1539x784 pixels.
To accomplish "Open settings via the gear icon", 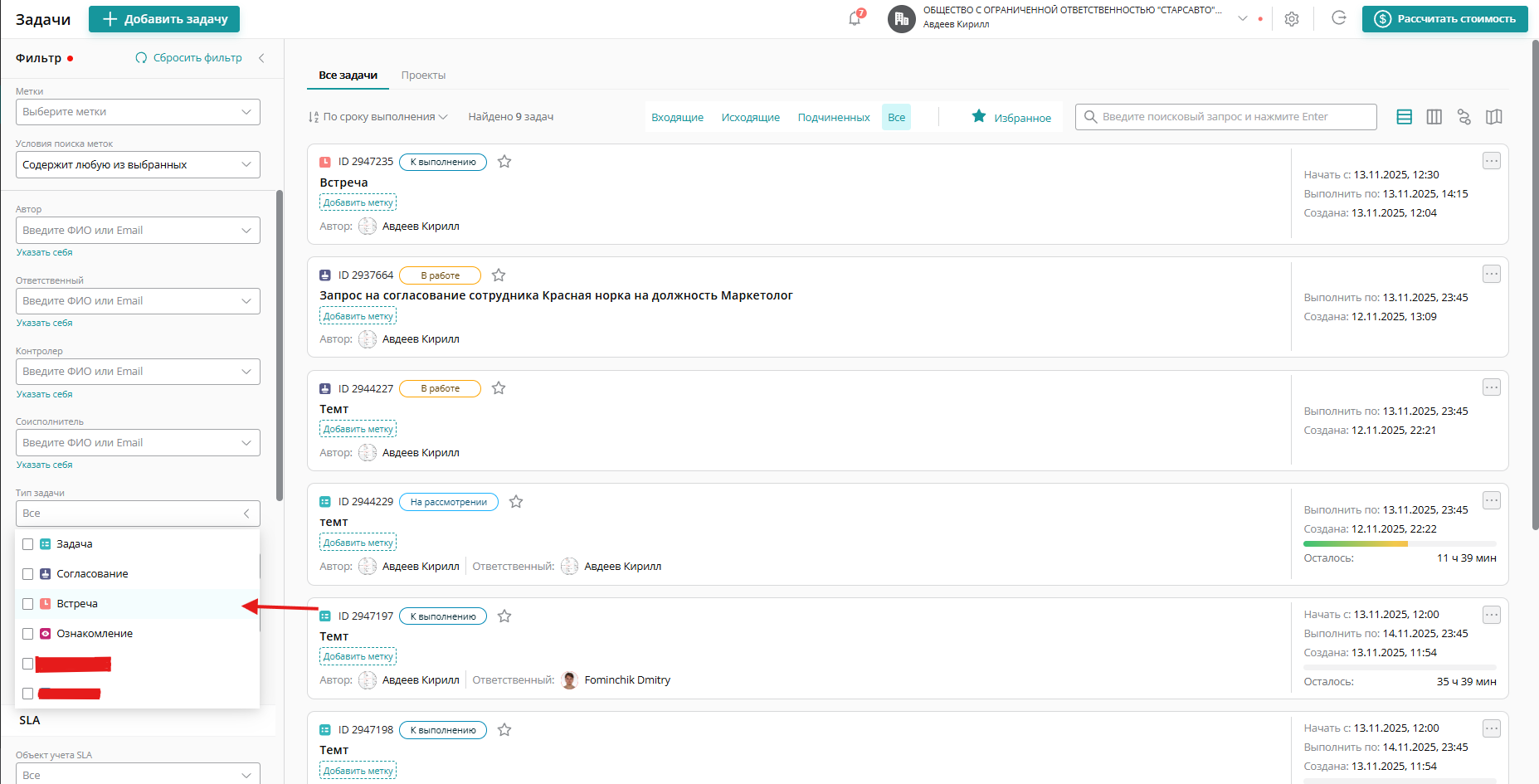I will (x=1292, y=19).
